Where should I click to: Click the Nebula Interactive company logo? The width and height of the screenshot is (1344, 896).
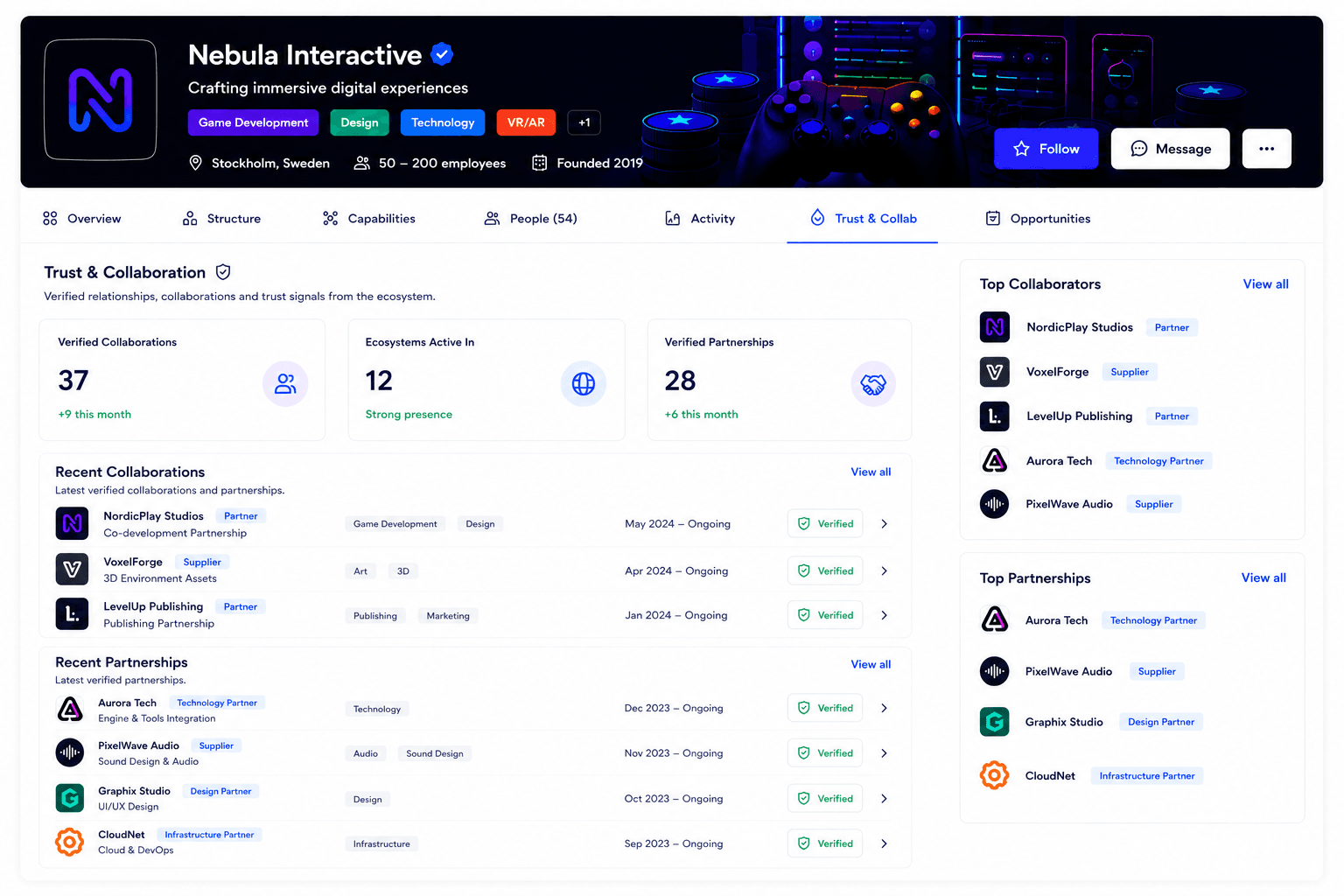pyautogui.click(x=101, y=101)
